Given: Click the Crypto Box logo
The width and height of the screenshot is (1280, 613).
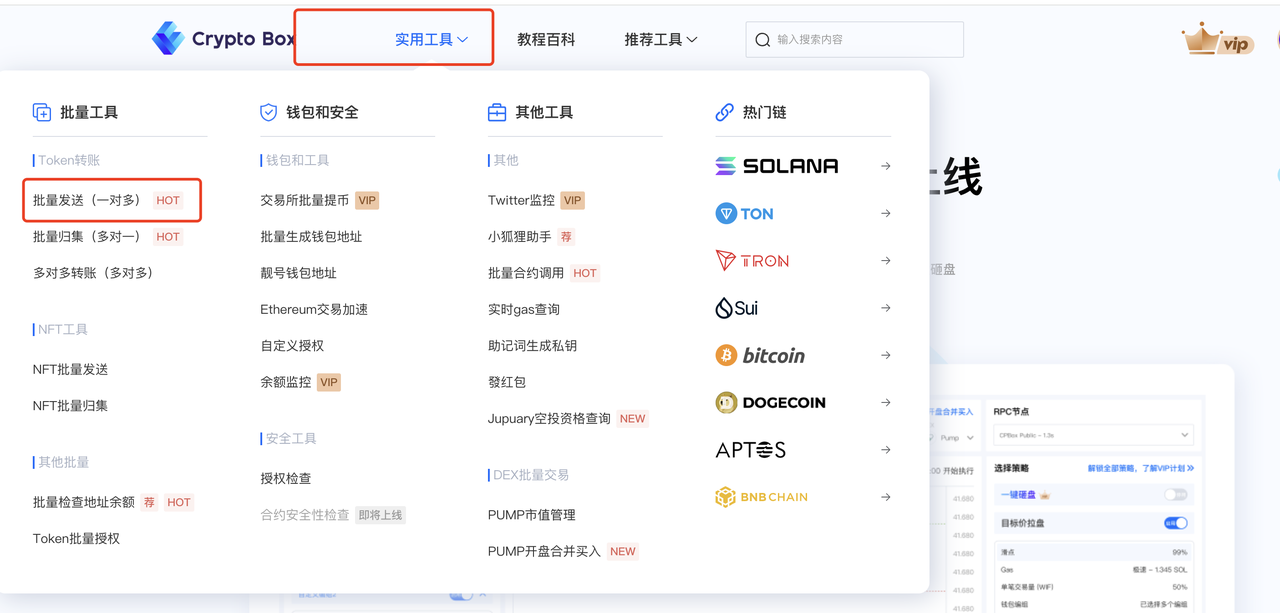Looking at the screenshot, I should [223, 39].
